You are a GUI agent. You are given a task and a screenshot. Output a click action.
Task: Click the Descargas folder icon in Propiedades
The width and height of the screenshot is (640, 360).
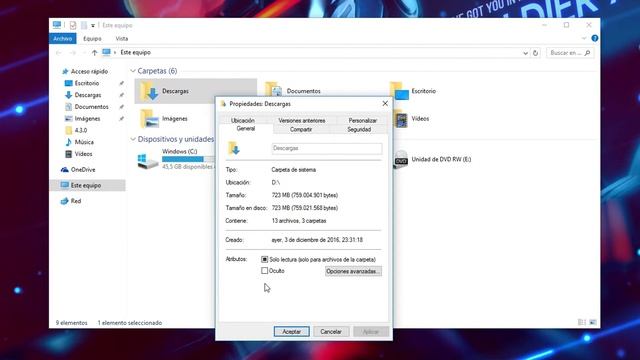tap(234, 148)
